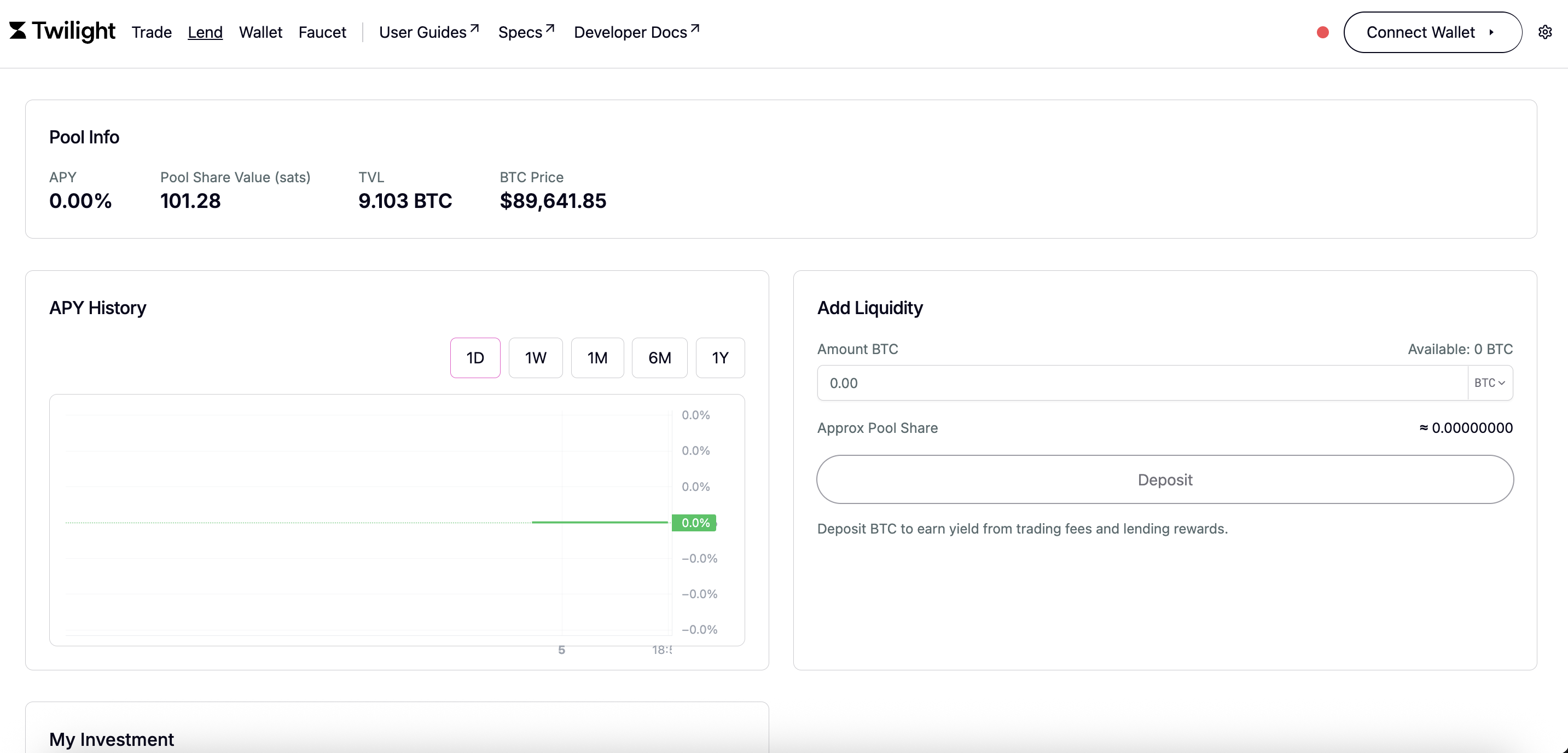Go to the Wallet tab

coord(260,32)
